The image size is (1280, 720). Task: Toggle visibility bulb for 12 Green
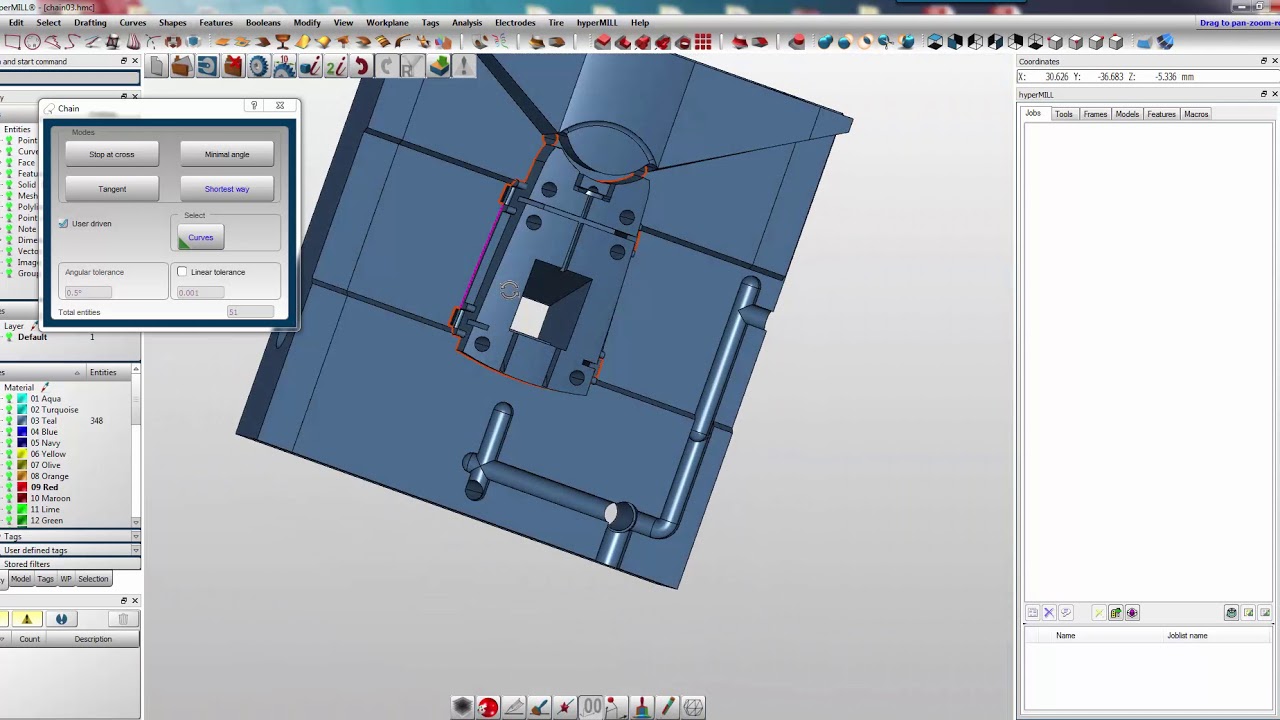[x=10, y=520]
